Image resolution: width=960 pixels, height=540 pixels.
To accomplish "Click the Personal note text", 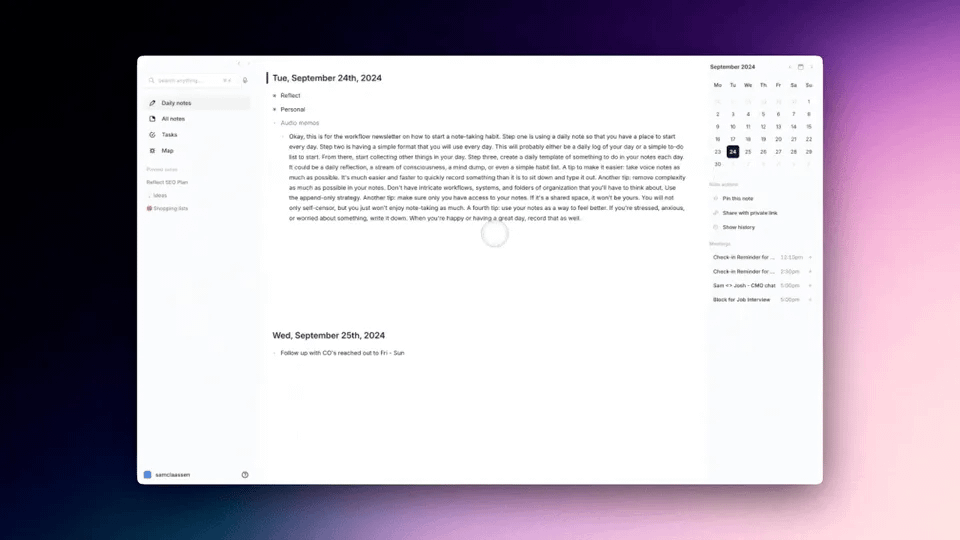I will pos(293,110).
